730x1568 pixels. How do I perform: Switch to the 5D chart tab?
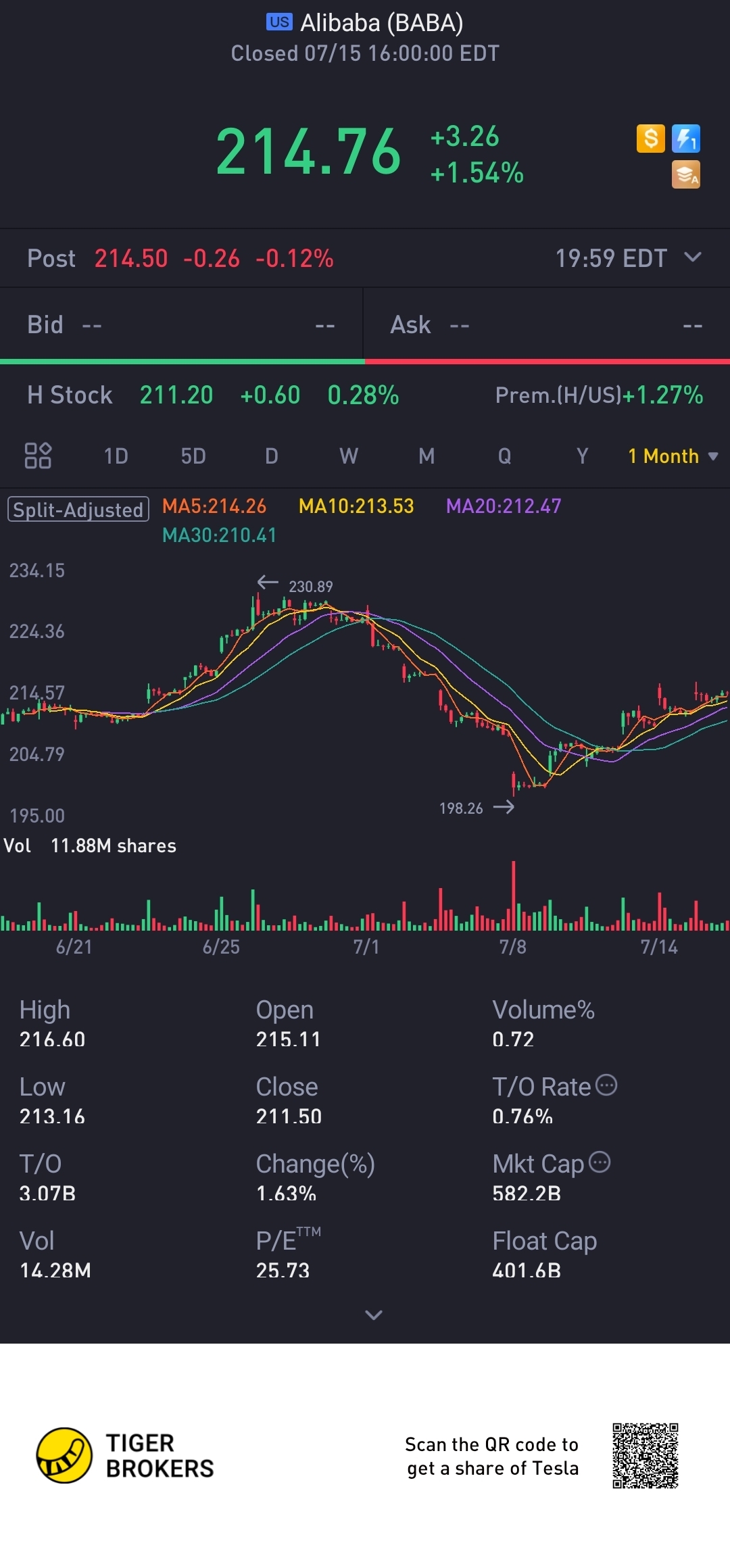tap(193, 456)
